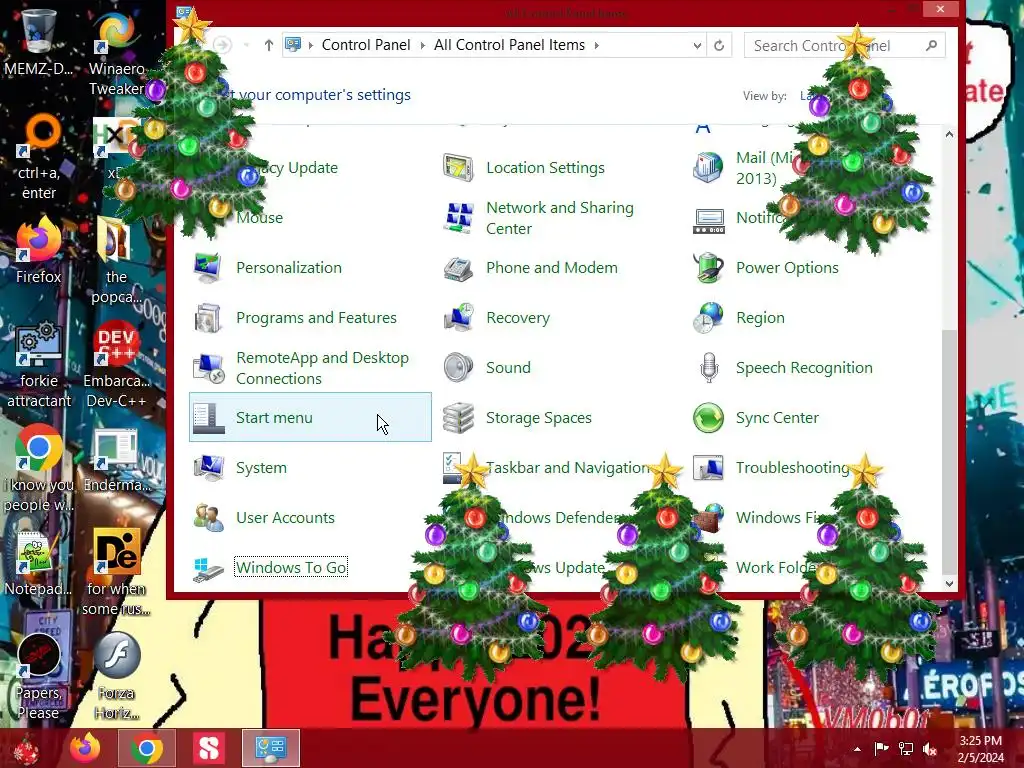Click the Personalization icon
Screen dimensions: 1024x768
(x=208, y=268)
